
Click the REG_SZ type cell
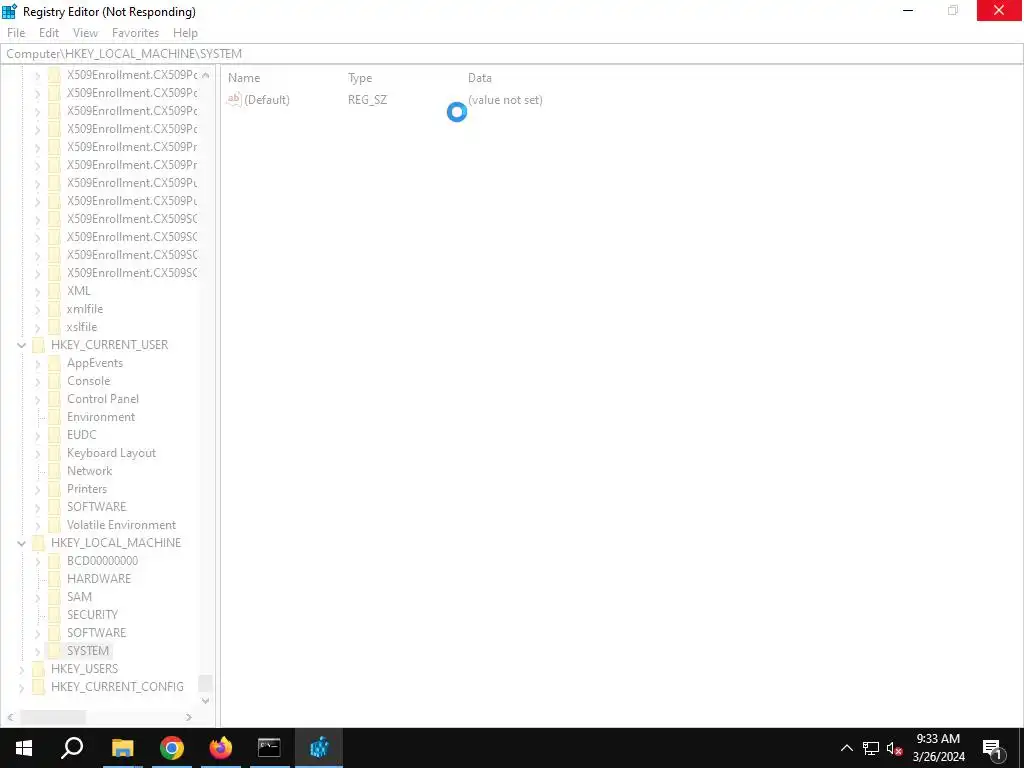click(368, 100)
